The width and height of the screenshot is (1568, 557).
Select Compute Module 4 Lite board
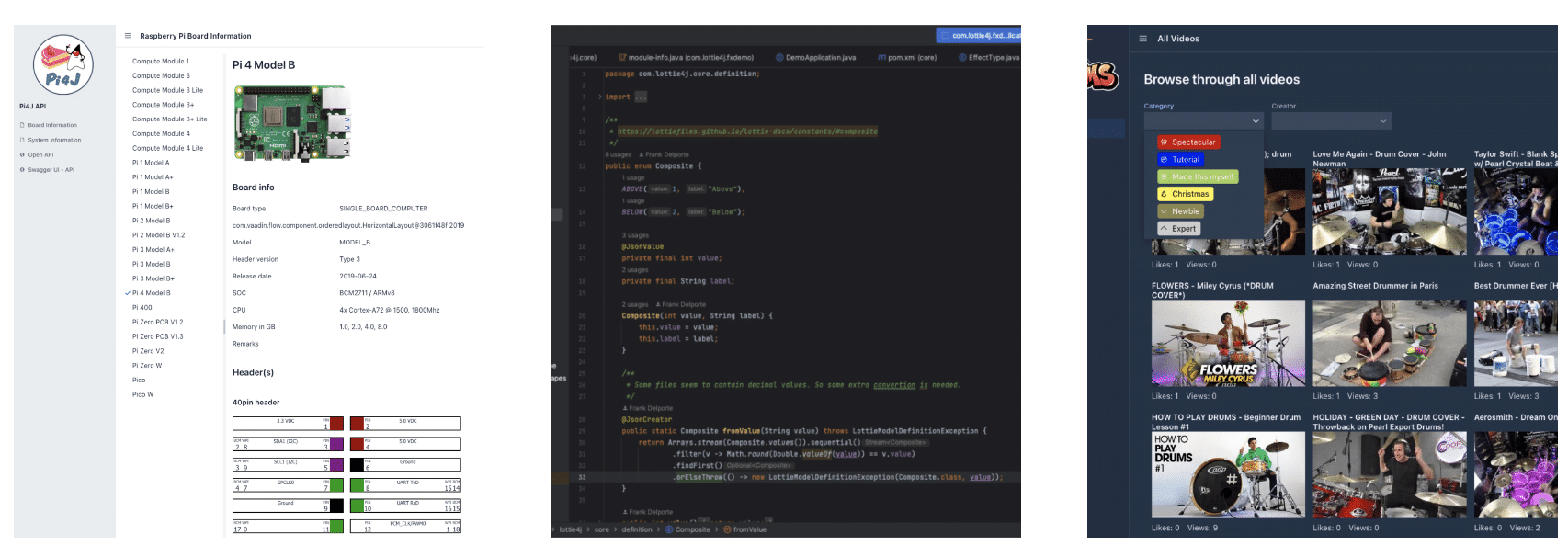coord(167,148)
